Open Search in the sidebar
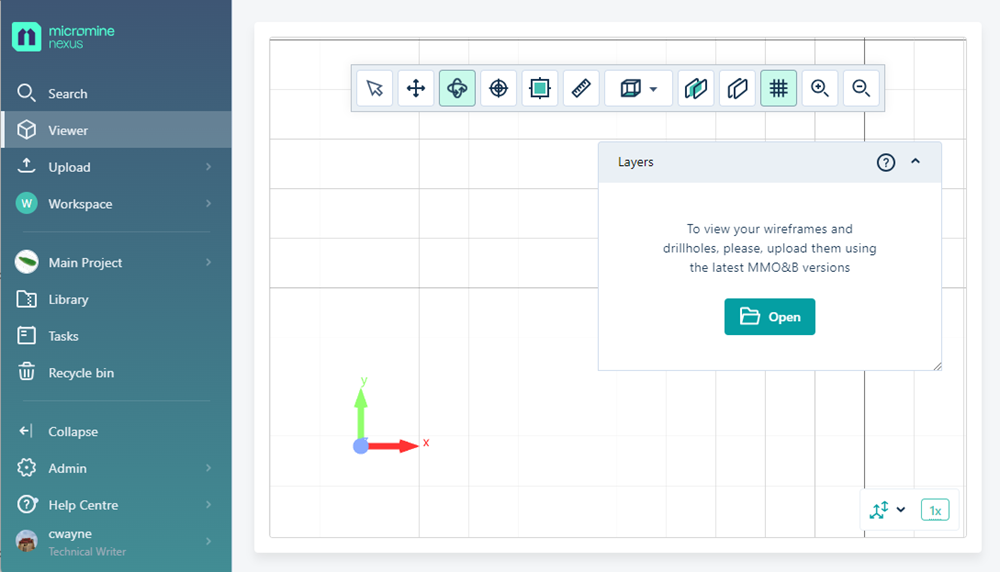 pos(116,93)
